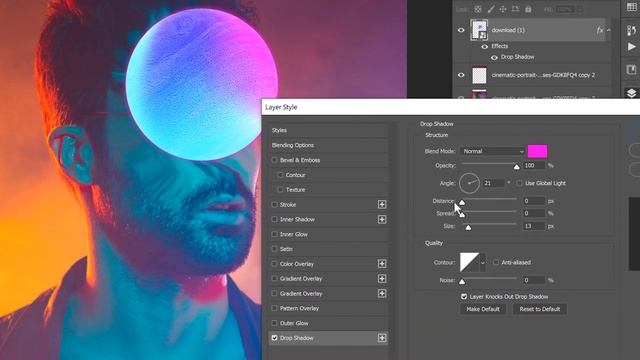The height and width of the screenshot is (360, 640).
Task: Hide the cinematic-portrait copy 2 layer
Action: [461, 75]
